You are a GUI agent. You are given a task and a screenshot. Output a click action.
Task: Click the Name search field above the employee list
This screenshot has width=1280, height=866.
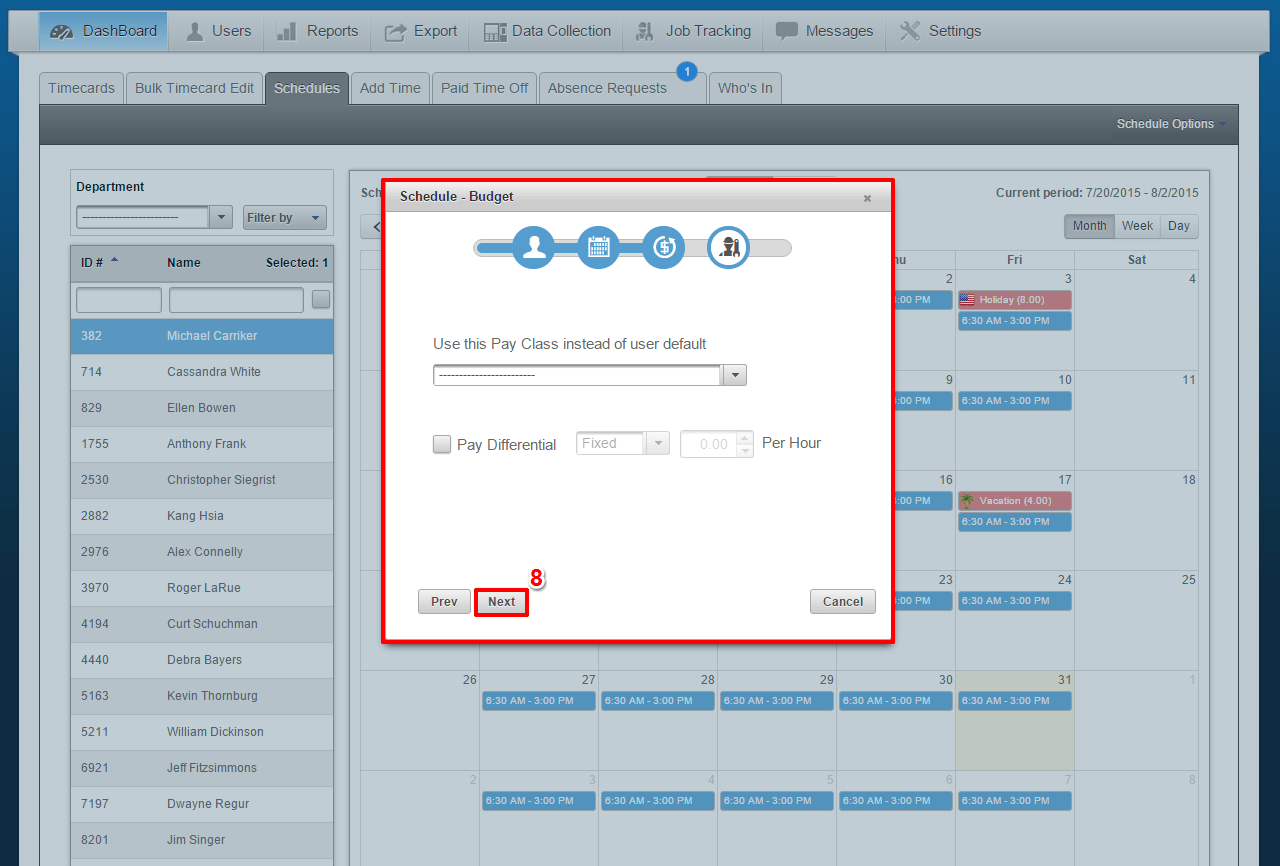236,299
